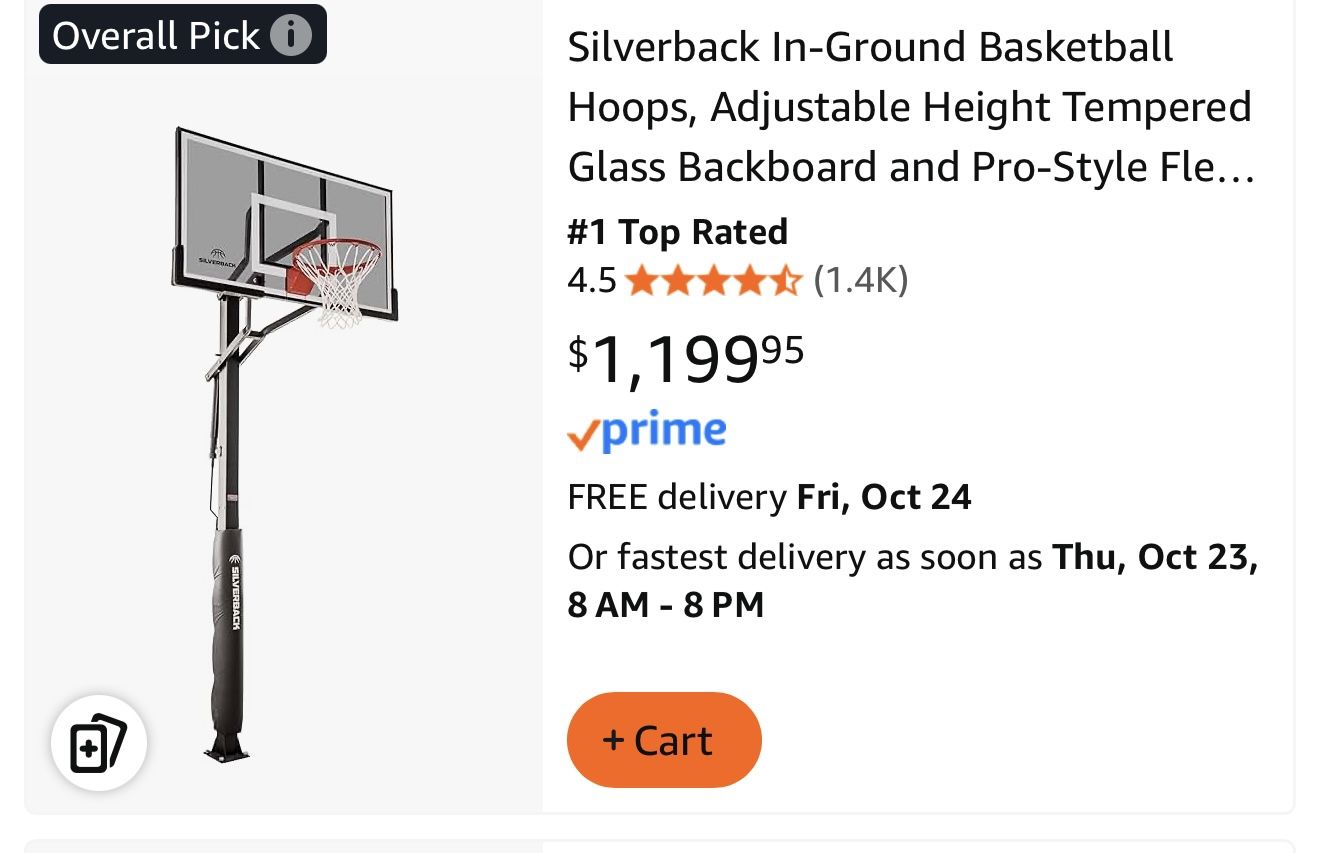Click the 4.5 rating value to expand reviews
1320x853 pixels.
tap(591, 280)
